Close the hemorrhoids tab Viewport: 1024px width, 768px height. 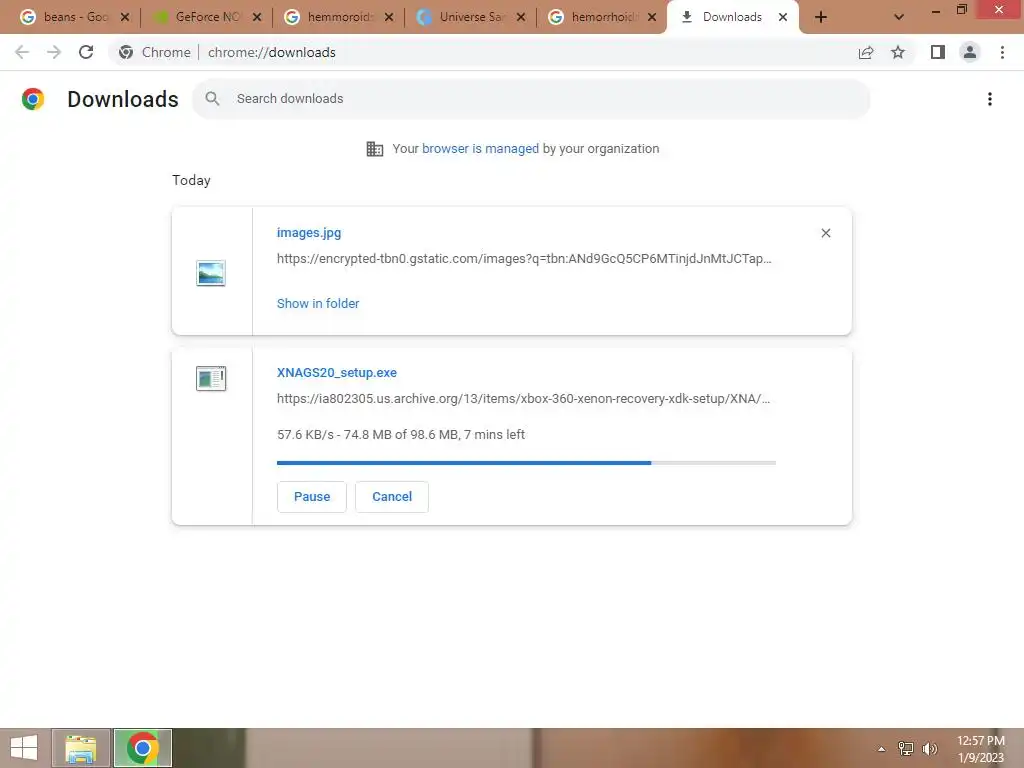(x=652, y=17)
